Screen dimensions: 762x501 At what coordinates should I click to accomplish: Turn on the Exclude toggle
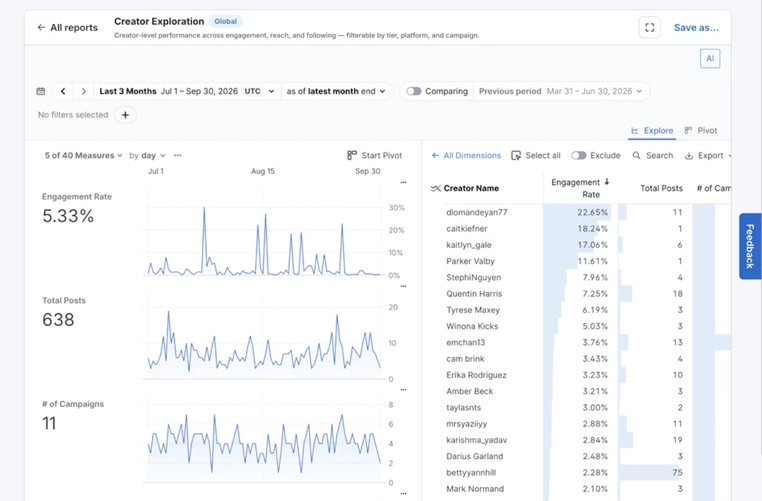coord(578,155)
